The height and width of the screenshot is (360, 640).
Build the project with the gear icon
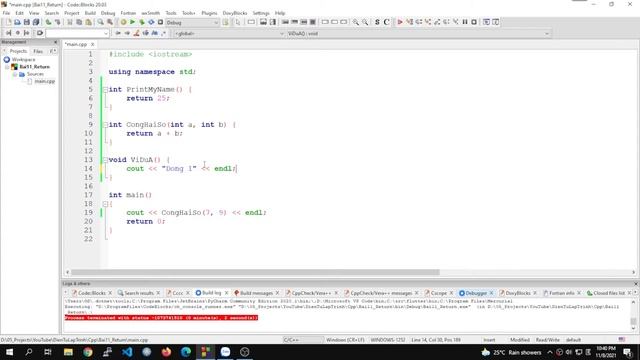[x=123, y=22]
